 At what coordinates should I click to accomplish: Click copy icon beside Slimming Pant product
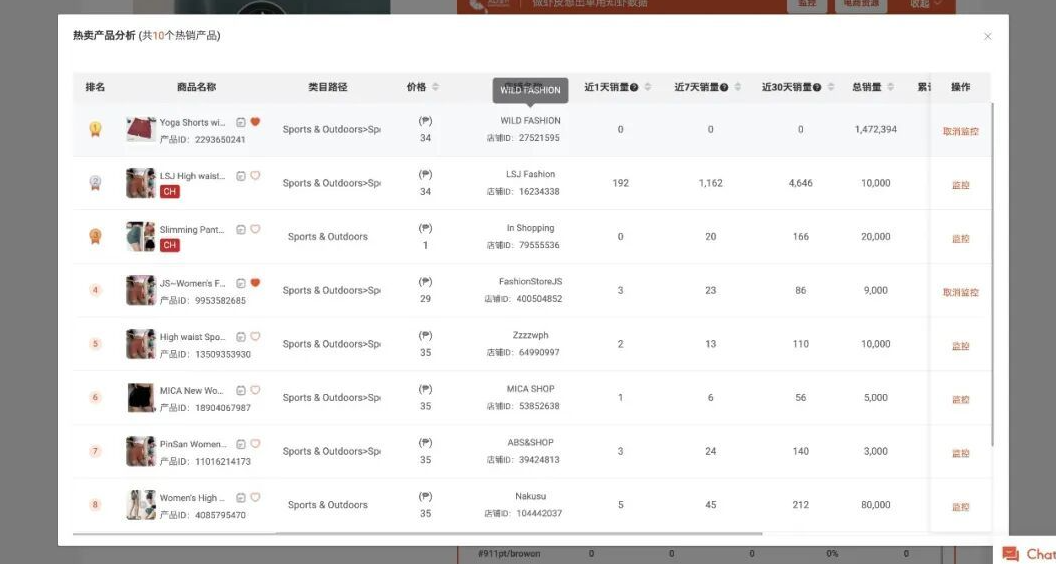pyautogui.click(x=241, y=229)
